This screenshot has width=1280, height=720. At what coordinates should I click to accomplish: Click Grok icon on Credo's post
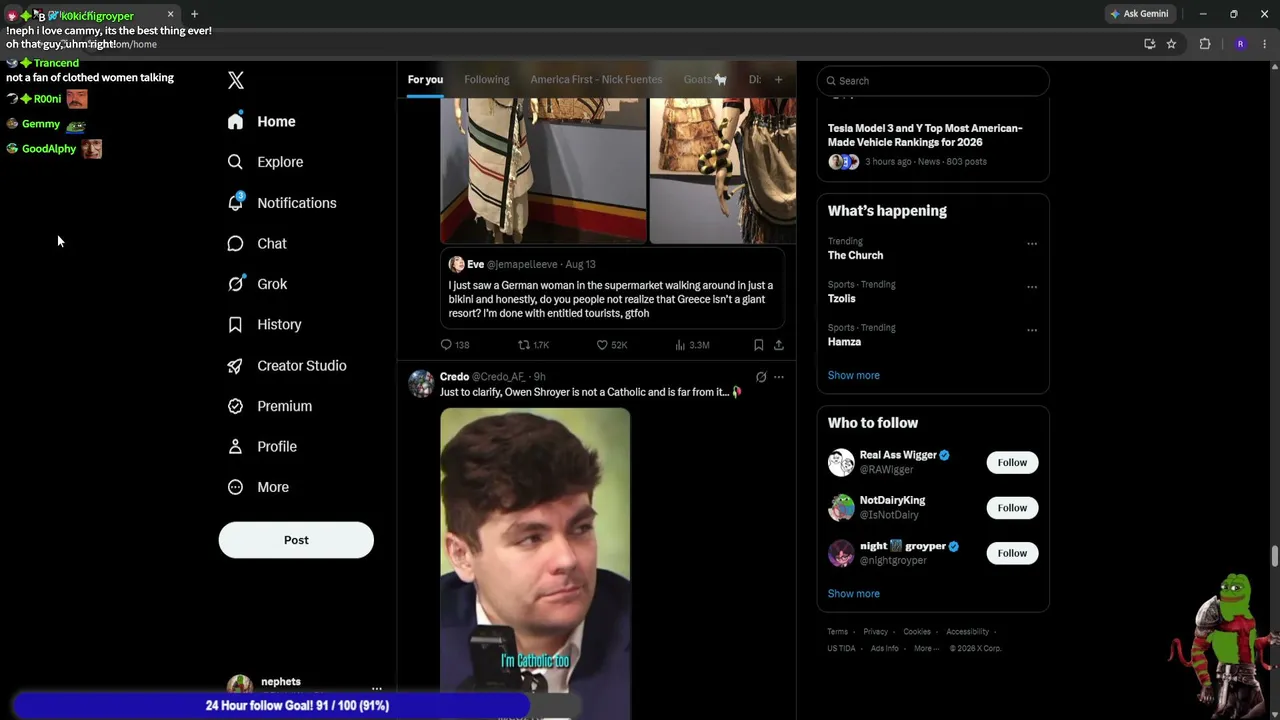coord(761,377)
